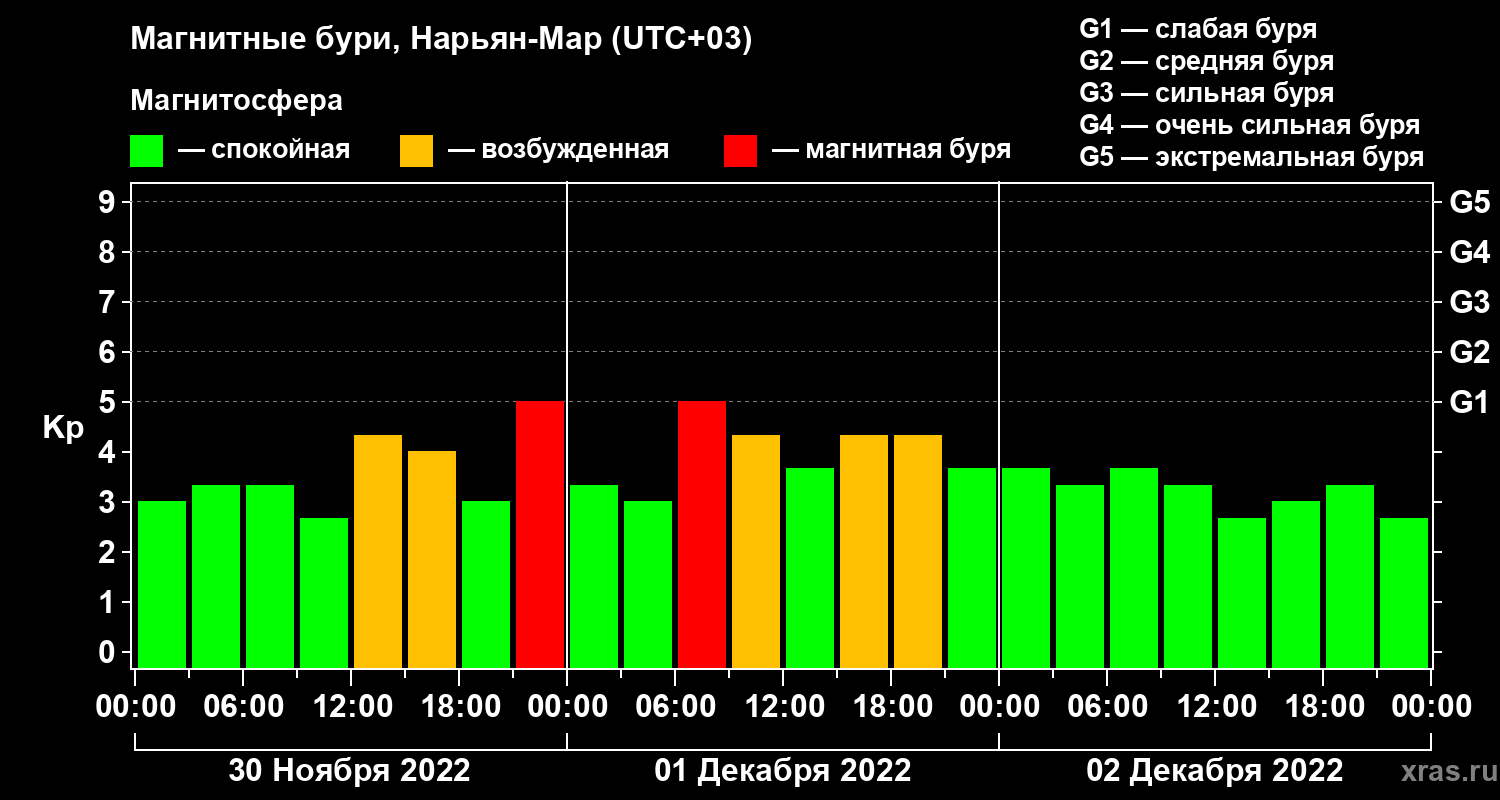
Task: Click the '— возбужденная' legend label
Action: pos(558,150)
